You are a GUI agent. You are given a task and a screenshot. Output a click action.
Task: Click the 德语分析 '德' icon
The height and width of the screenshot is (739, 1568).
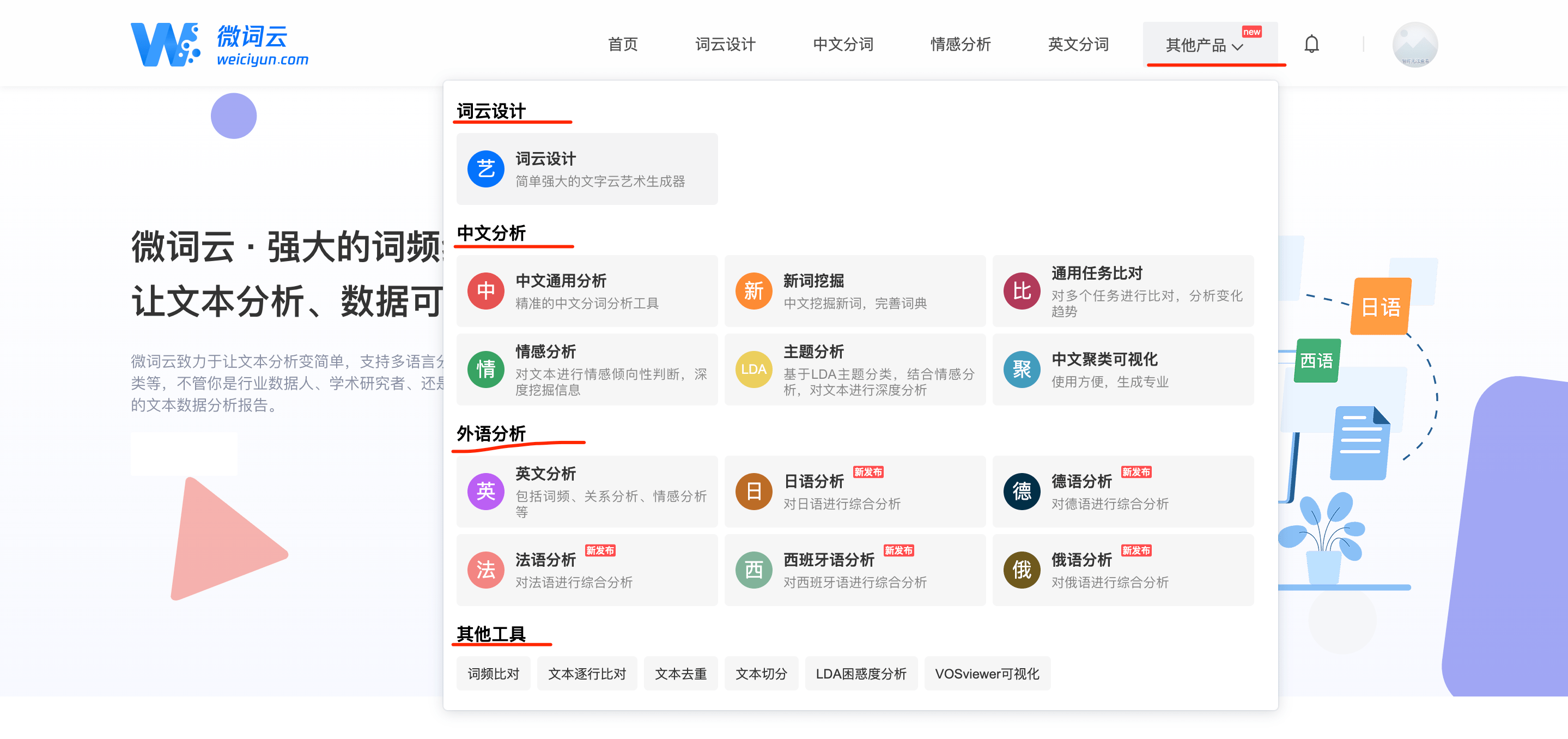pyautogui.click(x=1022, y=491)
